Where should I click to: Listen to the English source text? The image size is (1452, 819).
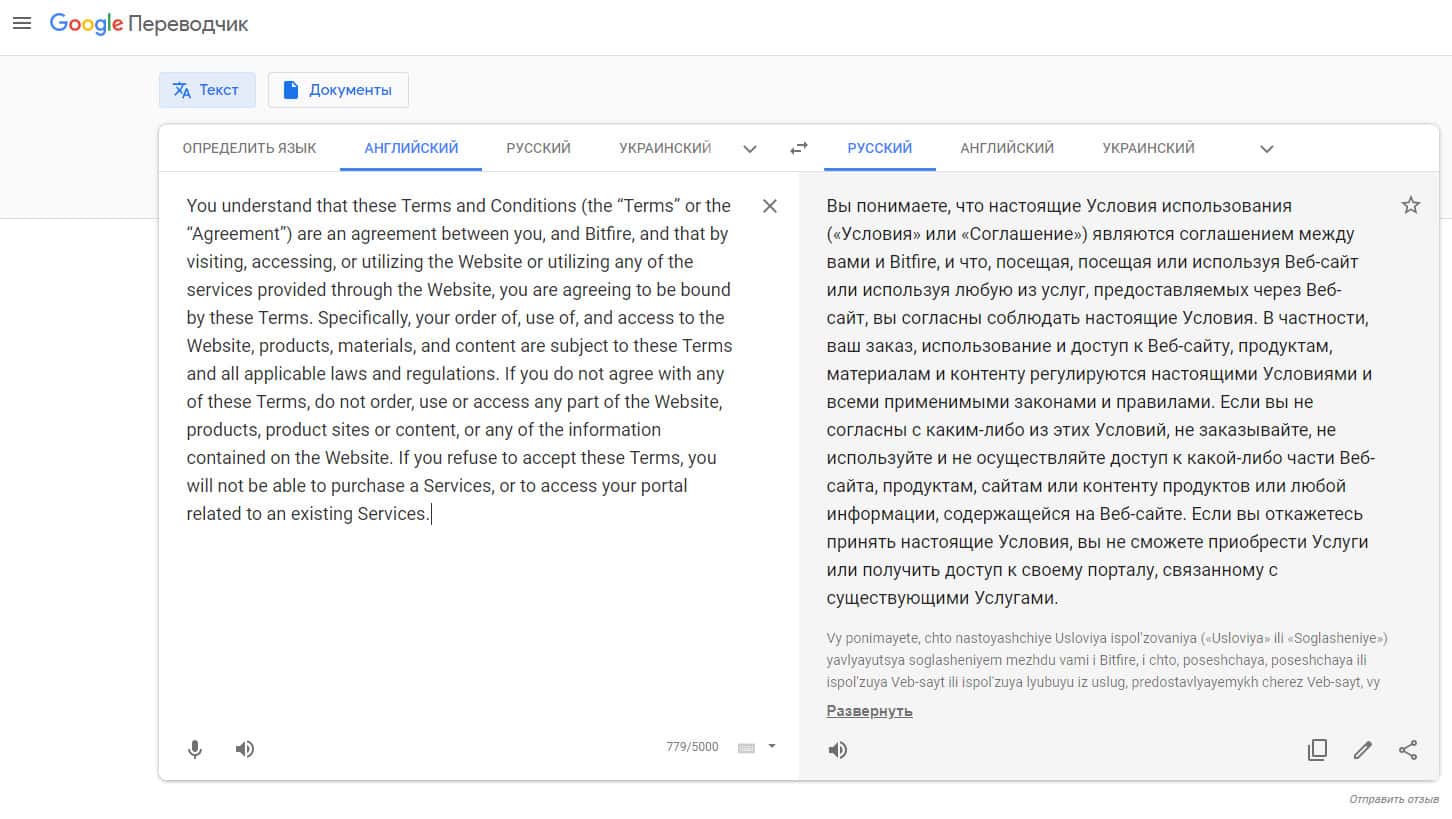245,749
